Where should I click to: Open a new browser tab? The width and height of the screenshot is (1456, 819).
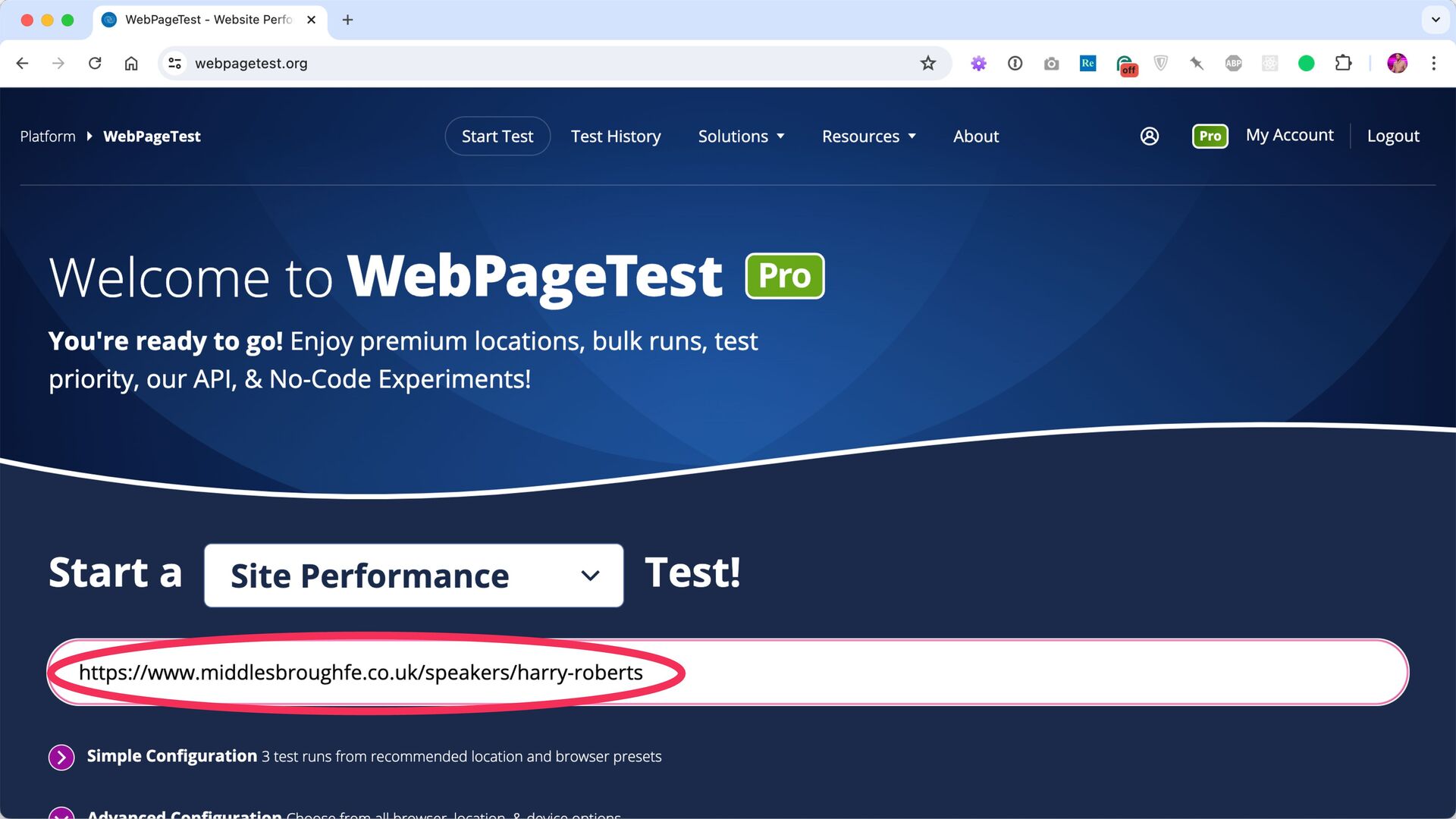coord(348,20)
